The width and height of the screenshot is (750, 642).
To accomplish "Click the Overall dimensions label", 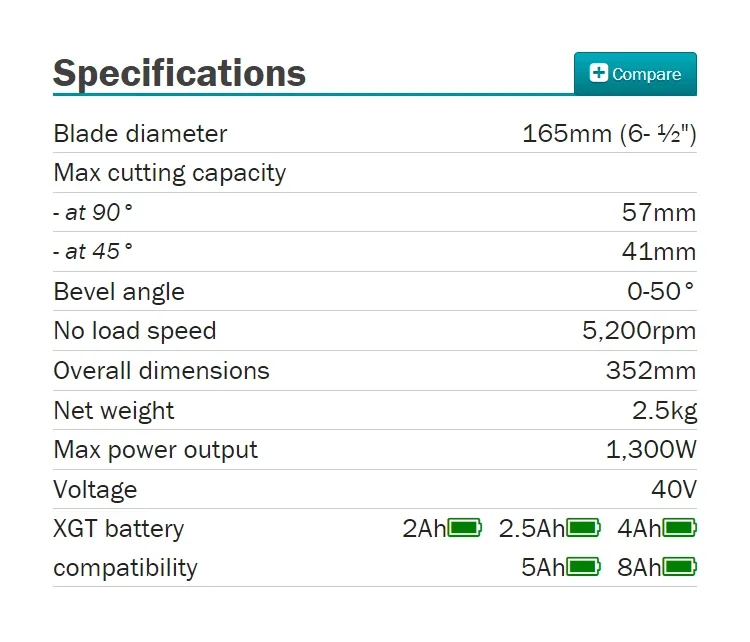I will point(162,371).
